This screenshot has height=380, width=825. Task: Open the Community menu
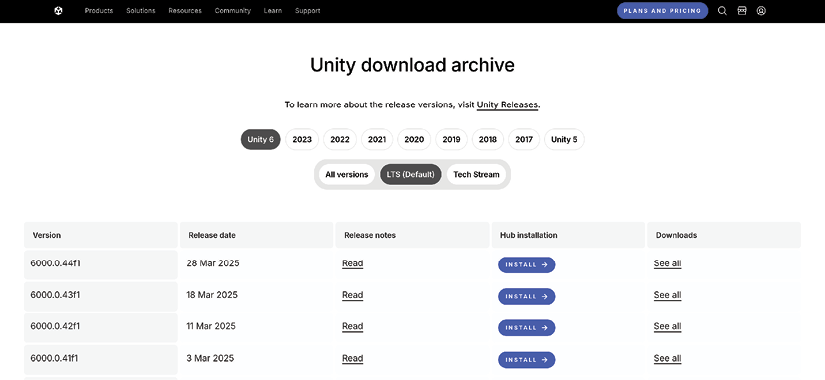coord(233,11)
